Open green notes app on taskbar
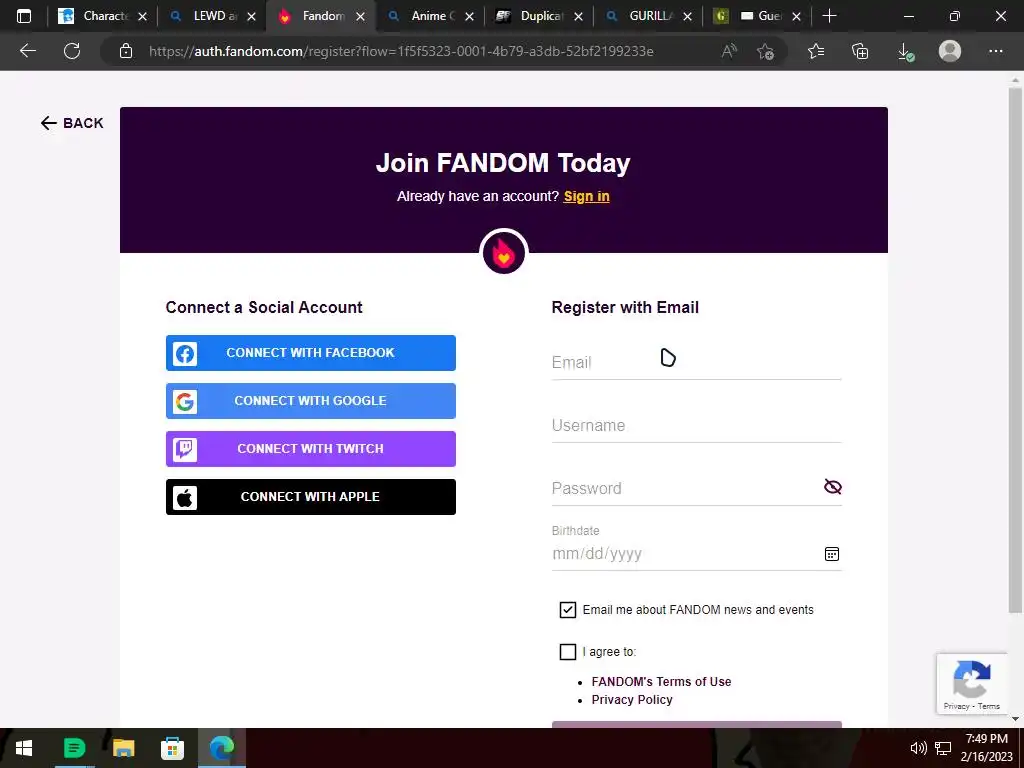 pyautogui.click(x=74, y=748)
